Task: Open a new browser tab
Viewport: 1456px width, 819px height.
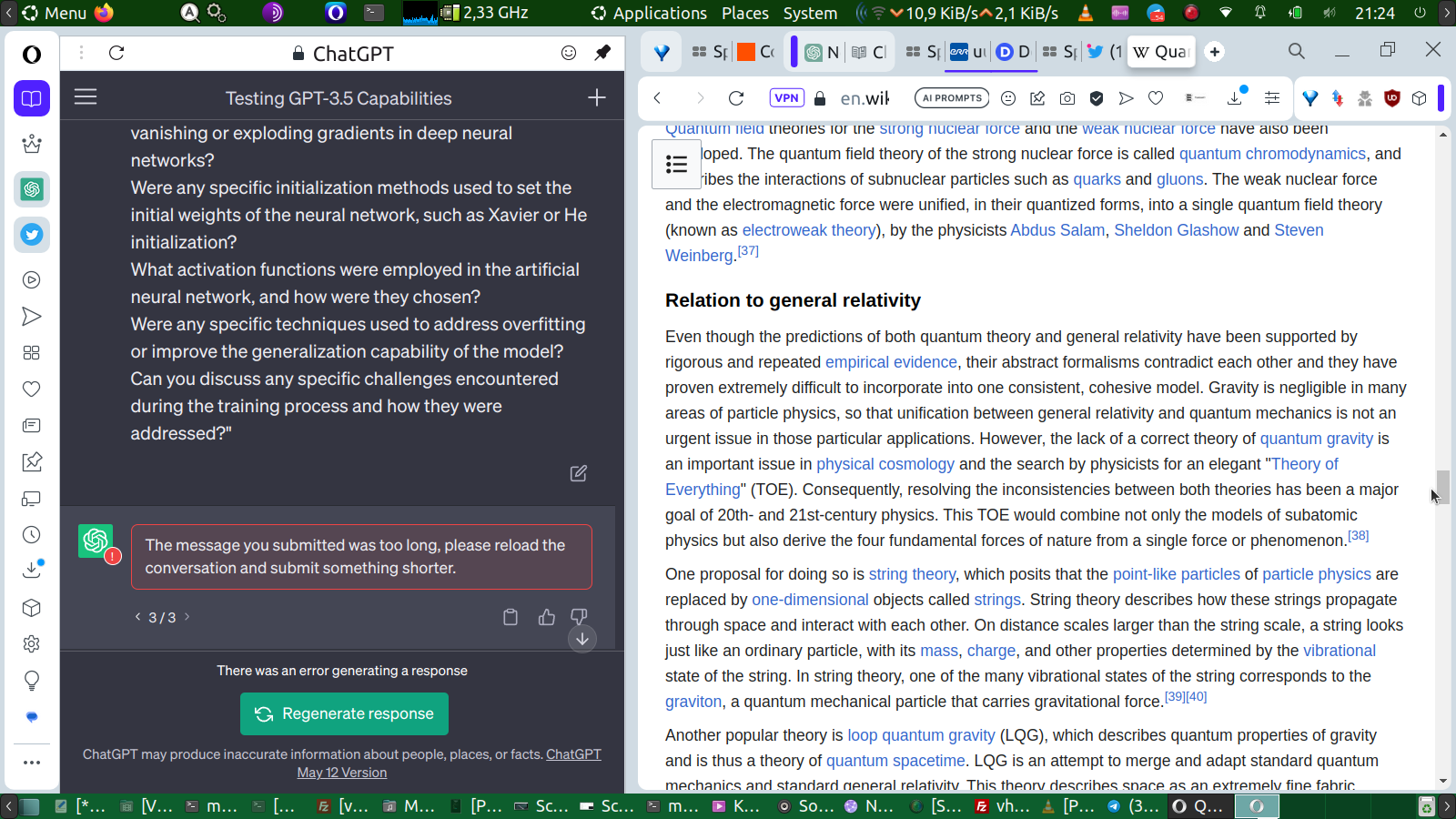Action: coord(1215,52)
